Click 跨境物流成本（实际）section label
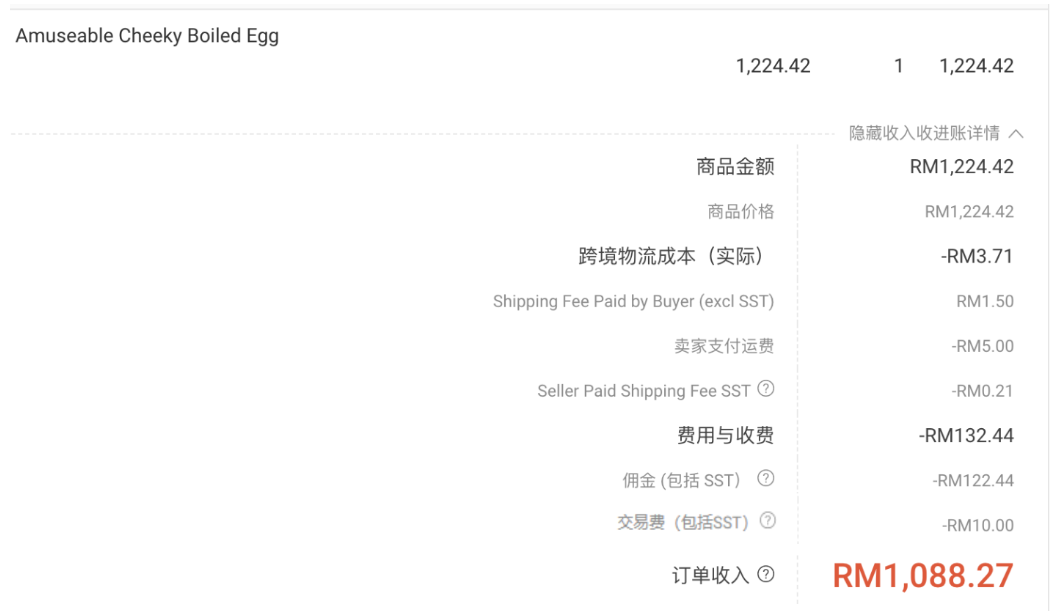 point(671,256)
